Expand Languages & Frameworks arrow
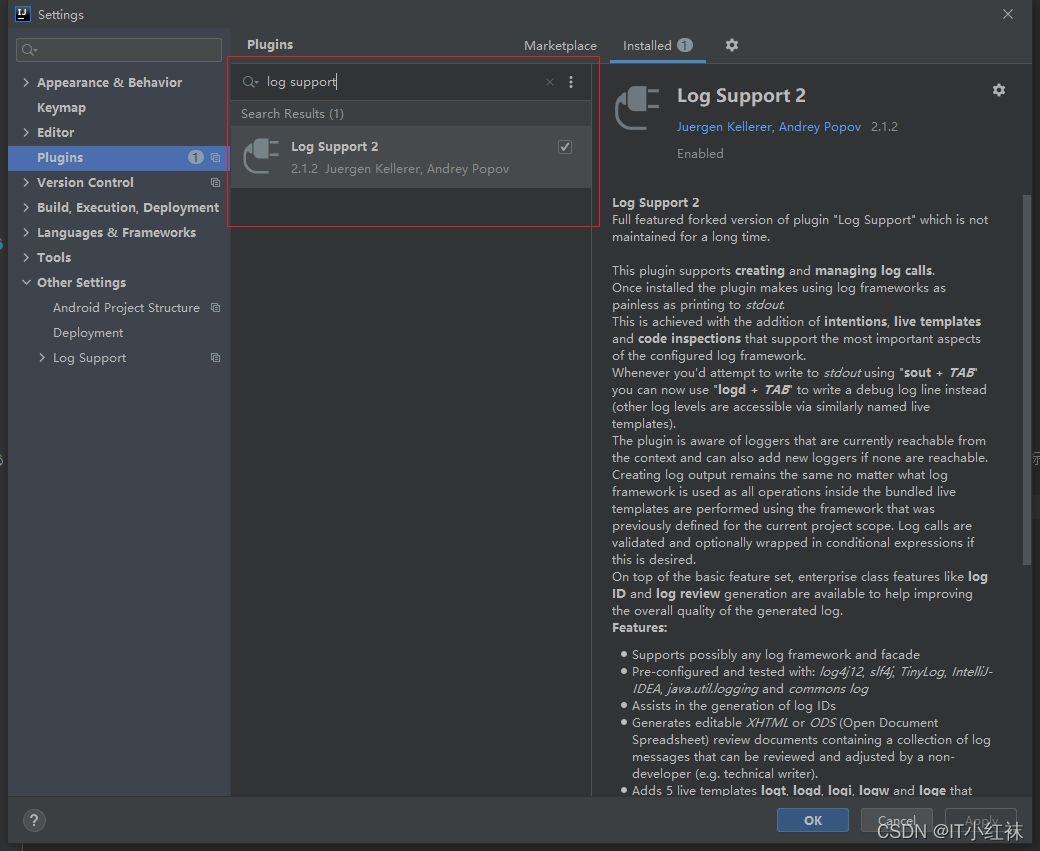This screenshot has height=851, width=1040. [26, 232]
